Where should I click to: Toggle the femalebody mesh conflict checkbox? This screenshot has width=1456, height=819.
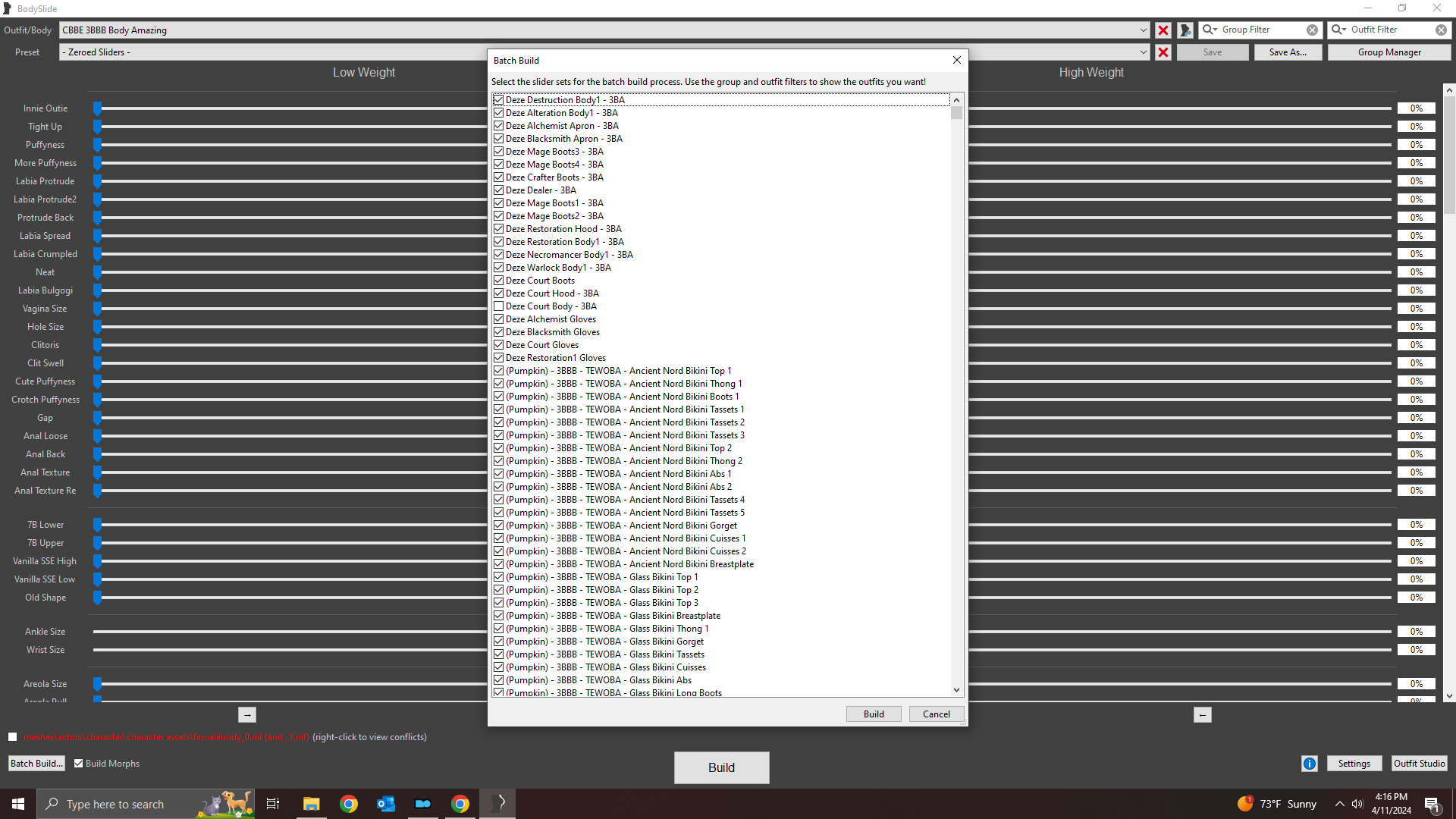point(13,737)
